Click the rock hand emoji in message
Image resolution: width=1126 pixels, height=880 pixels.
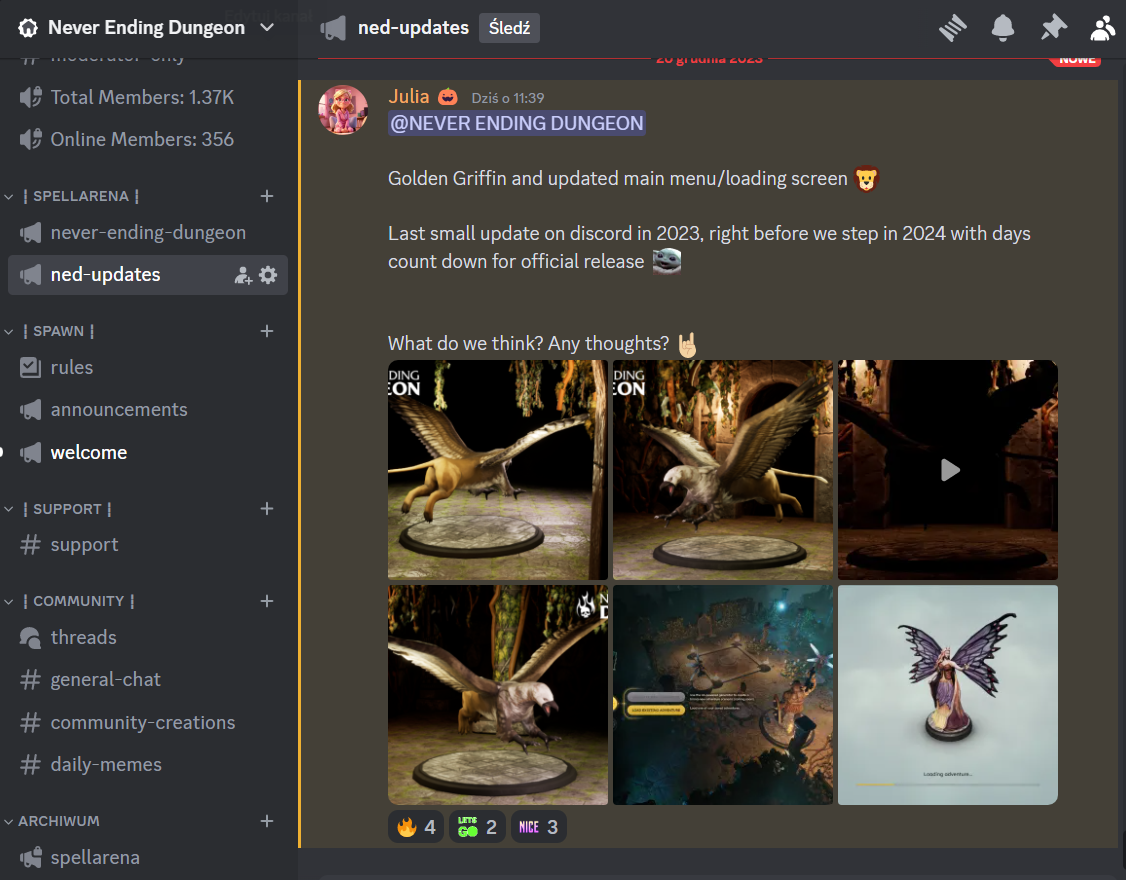coord(687,344)
